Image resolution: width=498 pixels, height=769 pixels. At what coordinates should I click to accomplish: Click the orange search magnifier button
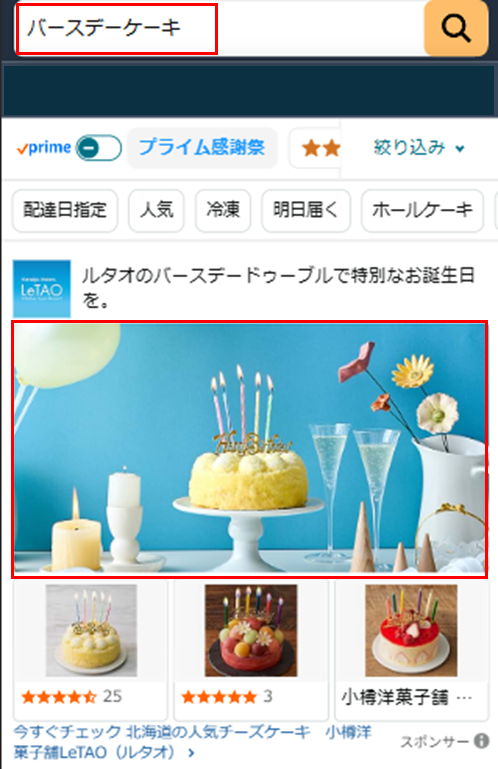click(456, 28)
